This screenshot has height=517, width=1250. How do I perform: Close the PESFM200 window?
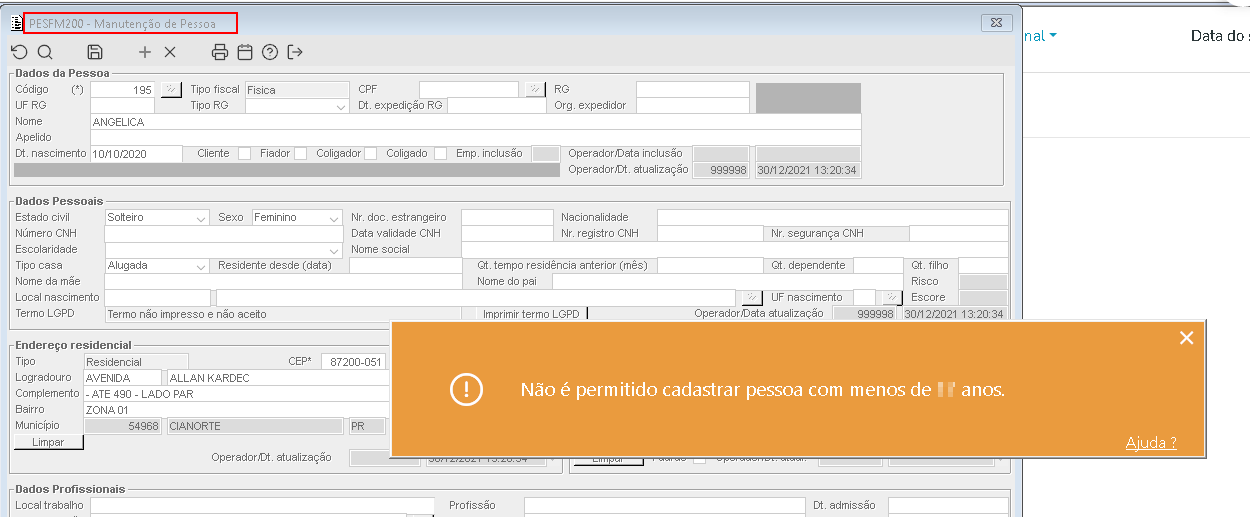(995, 21)
